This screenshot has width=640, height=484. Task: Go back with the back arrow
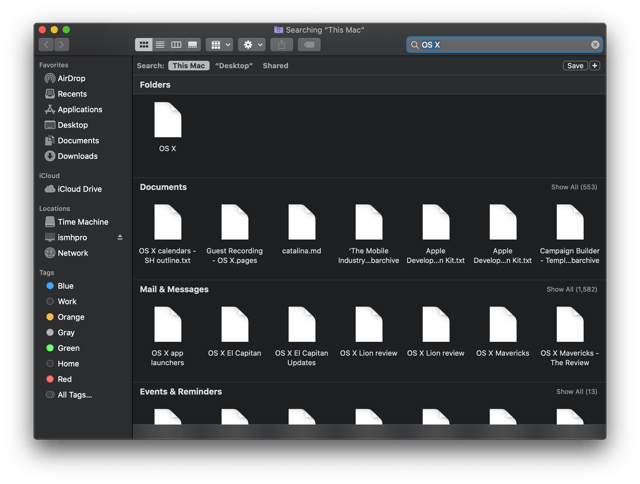coord(46,44)
